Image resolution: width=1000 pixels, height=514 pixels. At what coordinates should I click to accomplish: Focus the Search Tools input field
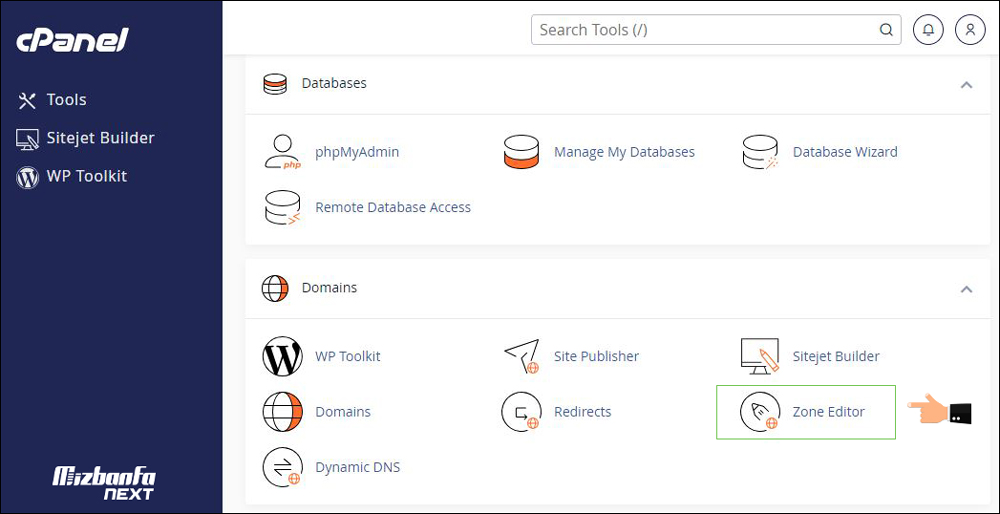point(716,29)
